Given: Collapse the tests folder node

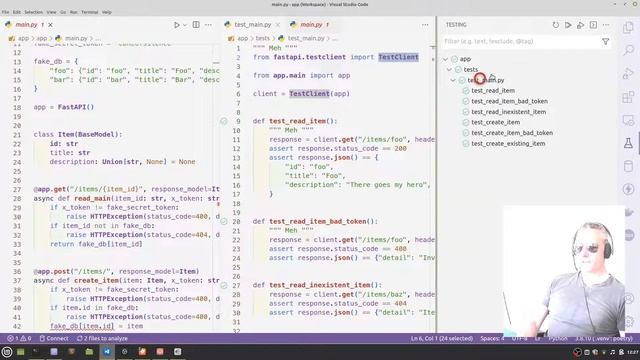Looking at the screenshot, I should pyautogui.click(x=449, y=70).
